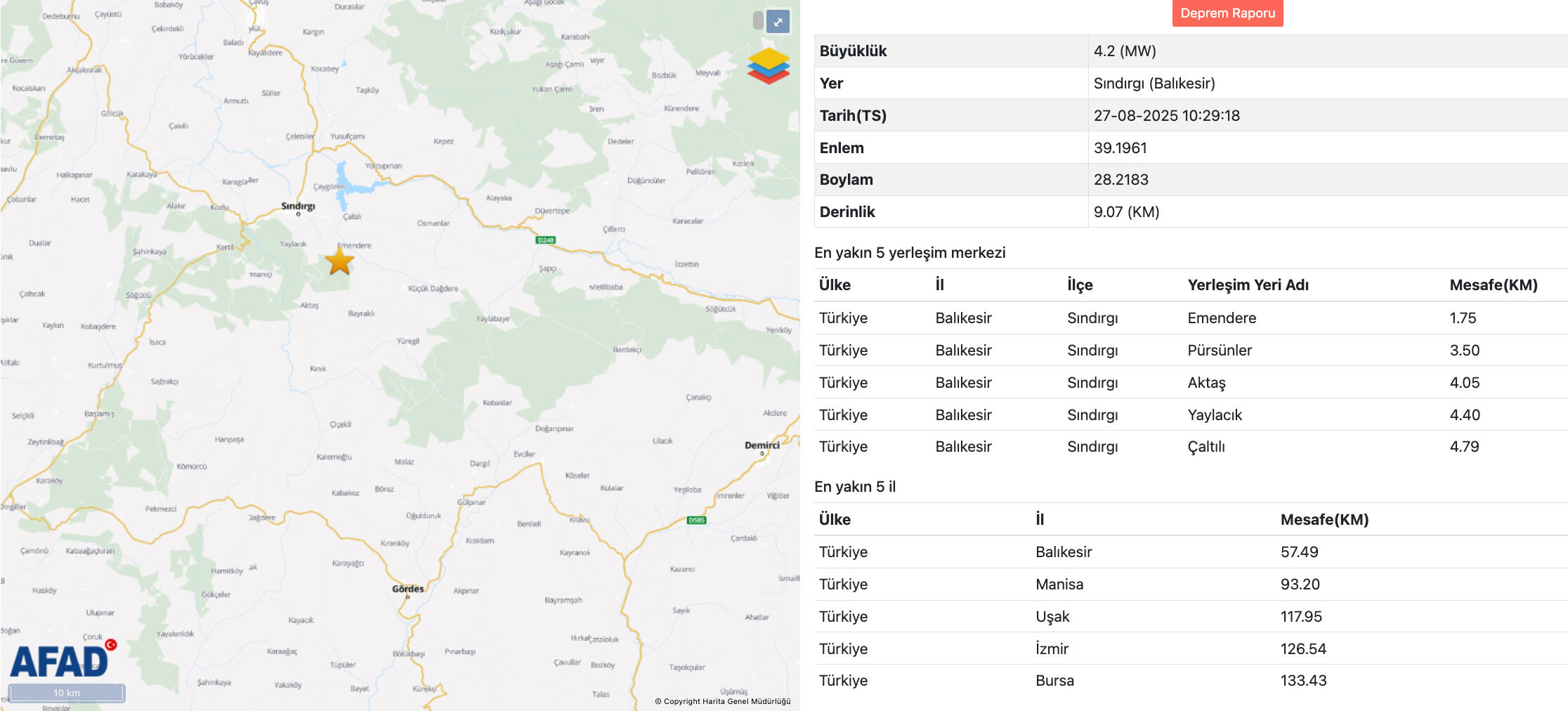Click the fullscreen expand map button
Viewport: 1568px width, 711px height.
(x=778, y=22)
